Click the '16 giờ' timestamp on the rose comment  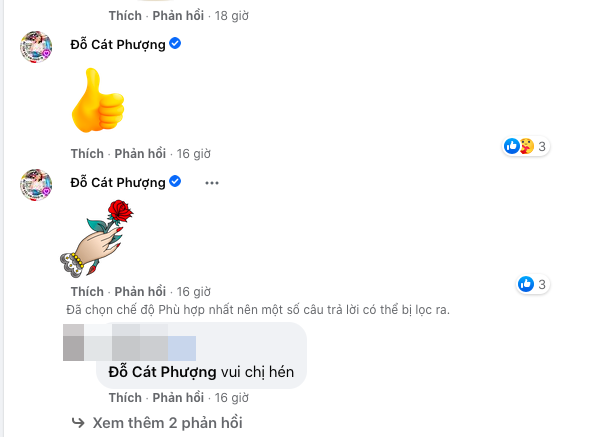pyautogui.click(x=194, y=292)
